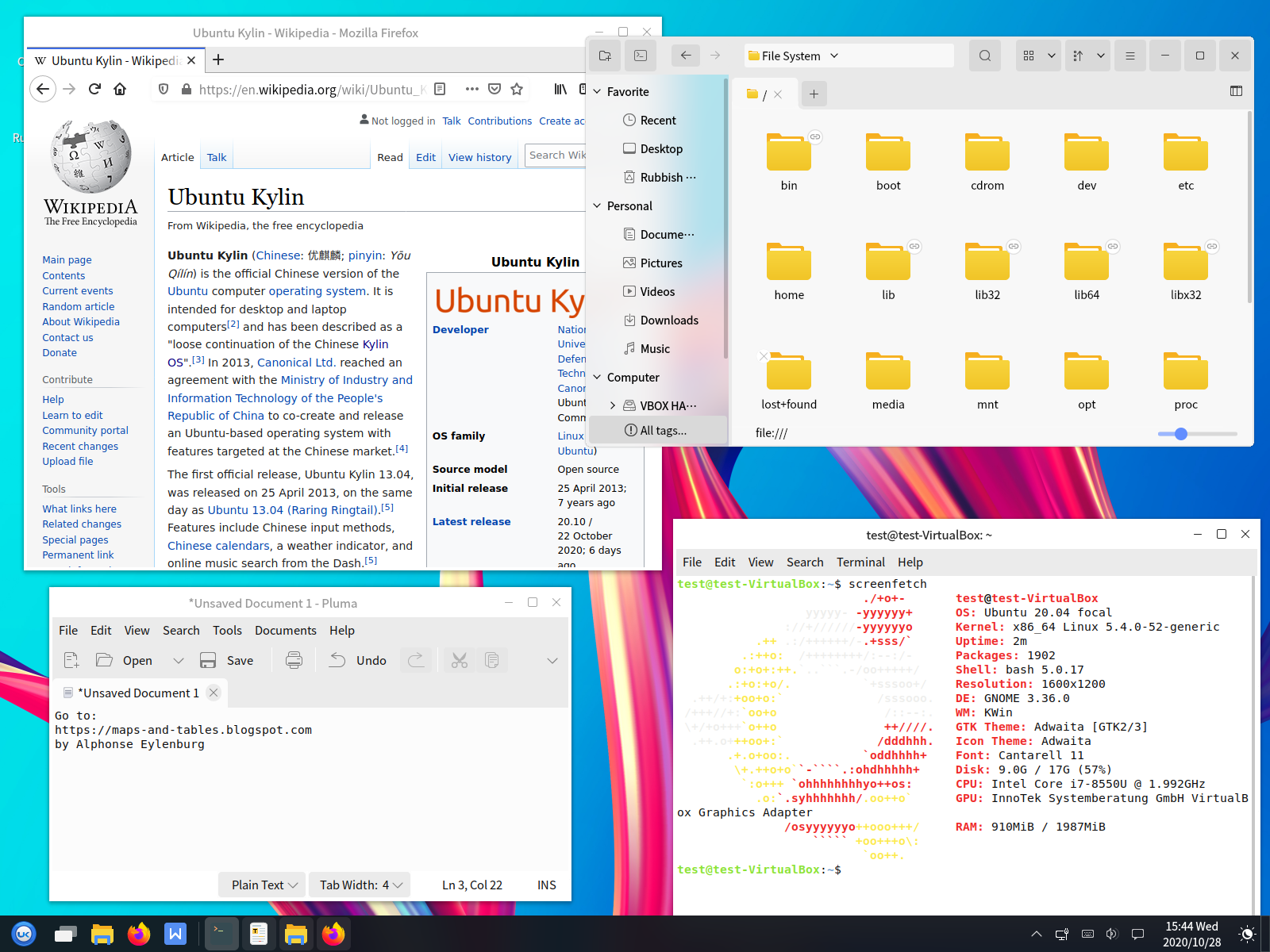Viewport: 1270px width, 952px height.
Task: Open the Plain Text language dropdown
Action: tap(264, 885)
